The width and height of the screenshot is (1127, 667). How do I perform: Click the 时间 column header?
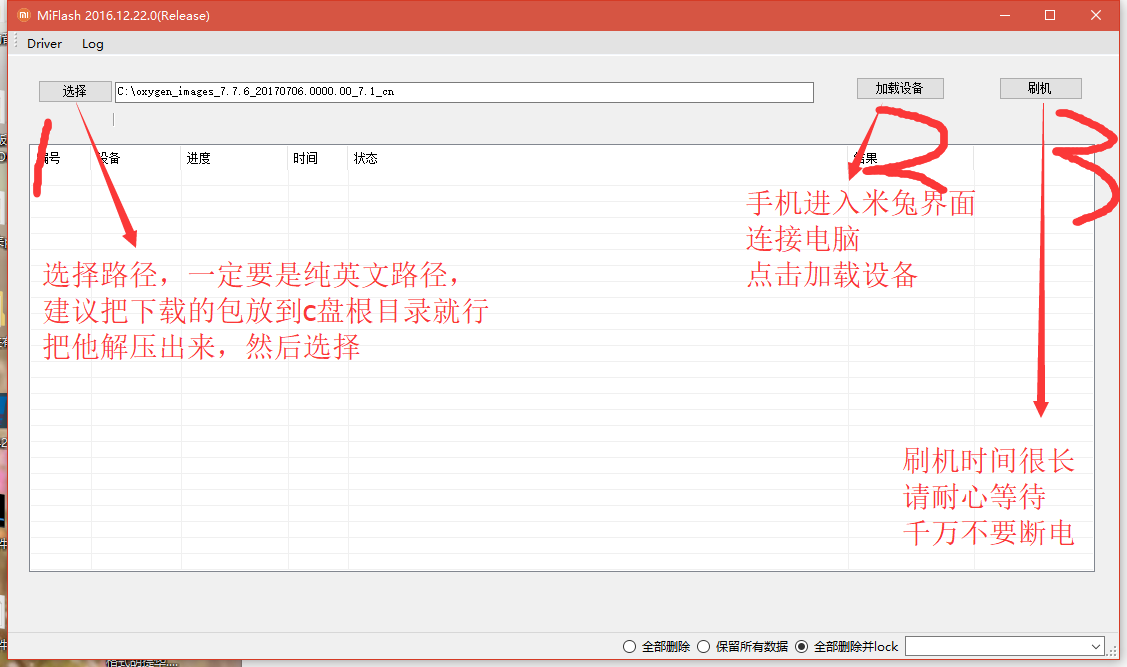tap(318, 158)
